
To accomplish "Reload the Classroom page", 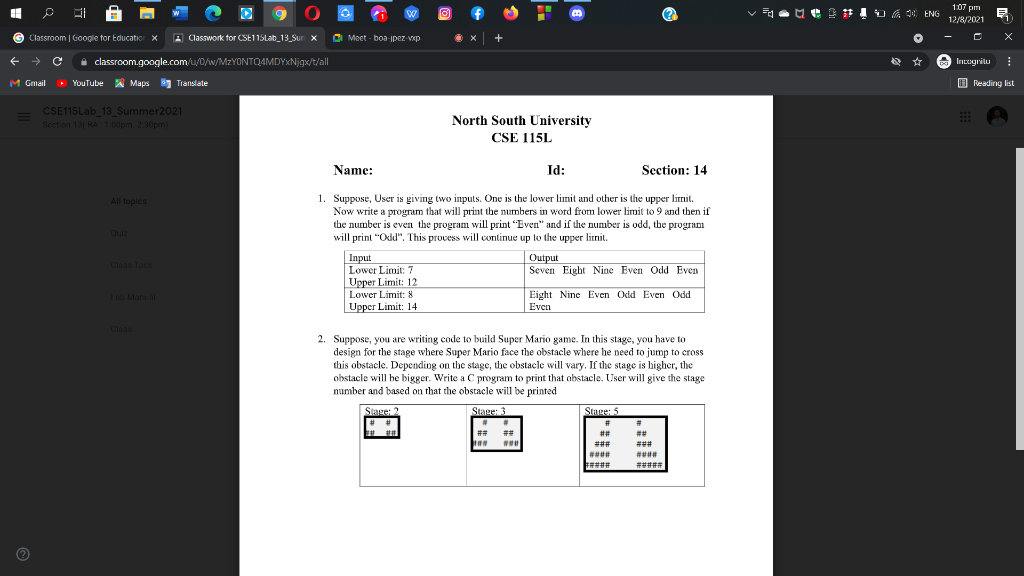I will 57,62.
